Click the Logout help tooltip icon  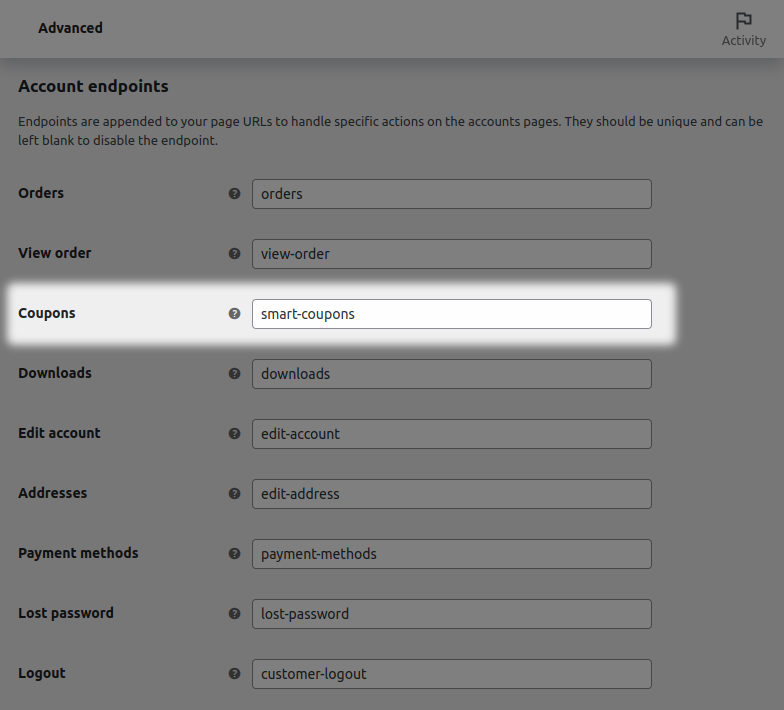pyautogui.click(x=234, y=674)
